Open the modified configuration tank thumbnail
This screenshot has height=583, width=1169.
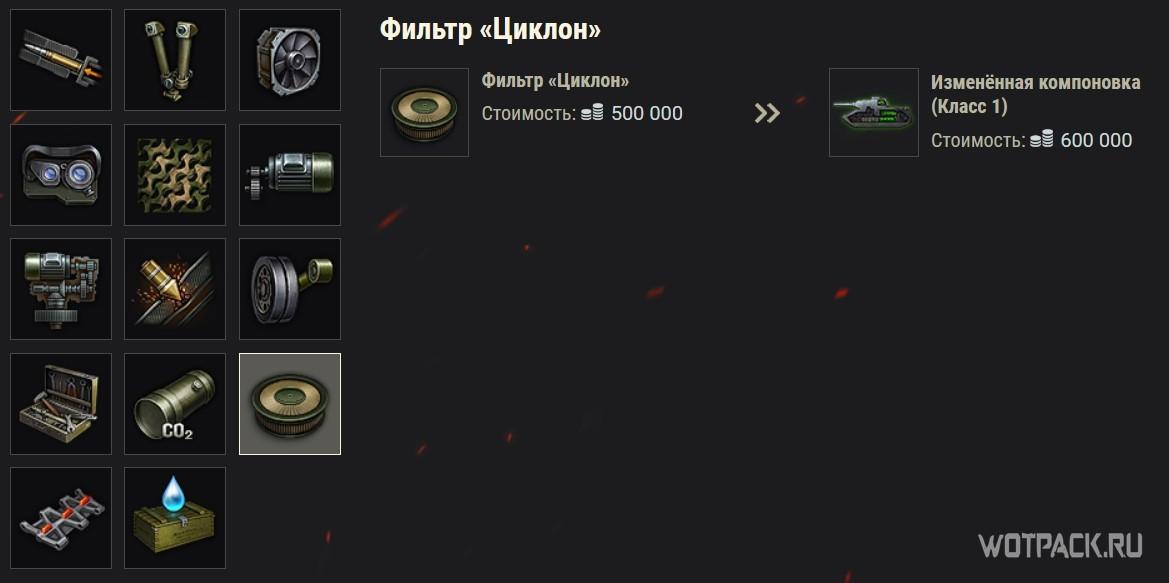(x=874, y=113)
